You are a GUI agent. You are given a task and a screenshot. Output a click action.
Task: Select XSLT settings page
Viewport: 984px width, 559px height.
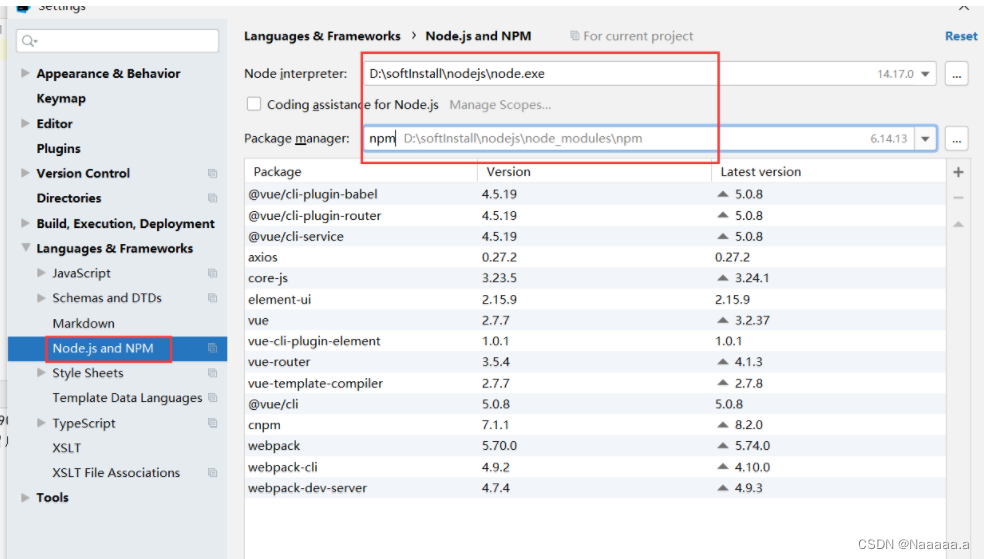(x=67, y=448)
